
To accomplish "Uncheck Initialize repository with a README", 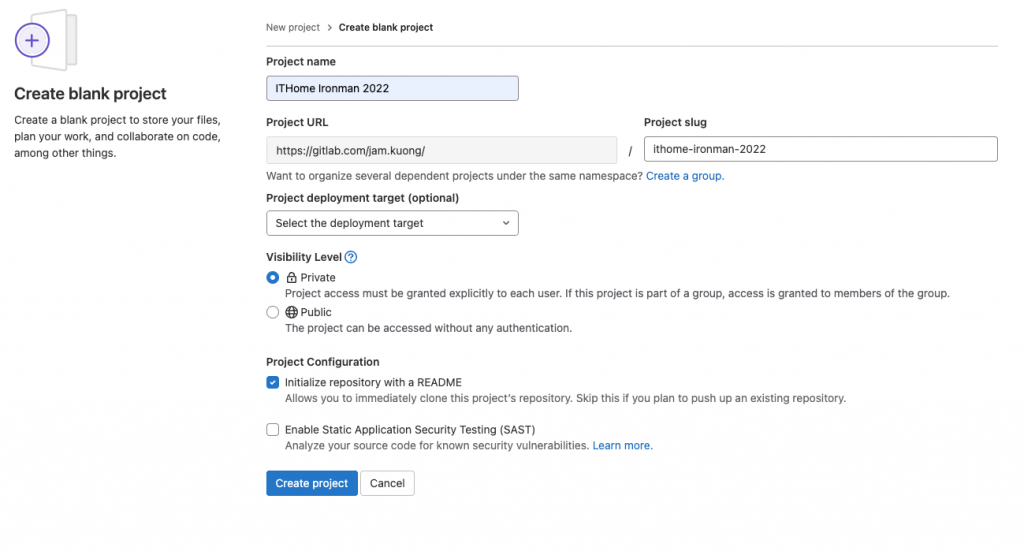I will 273,382.
